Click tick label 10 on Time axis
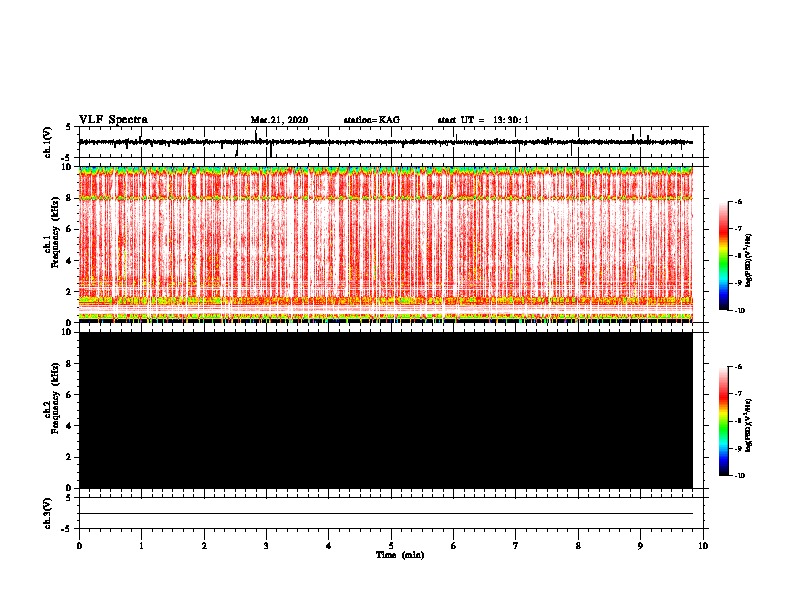 (703, 546)
